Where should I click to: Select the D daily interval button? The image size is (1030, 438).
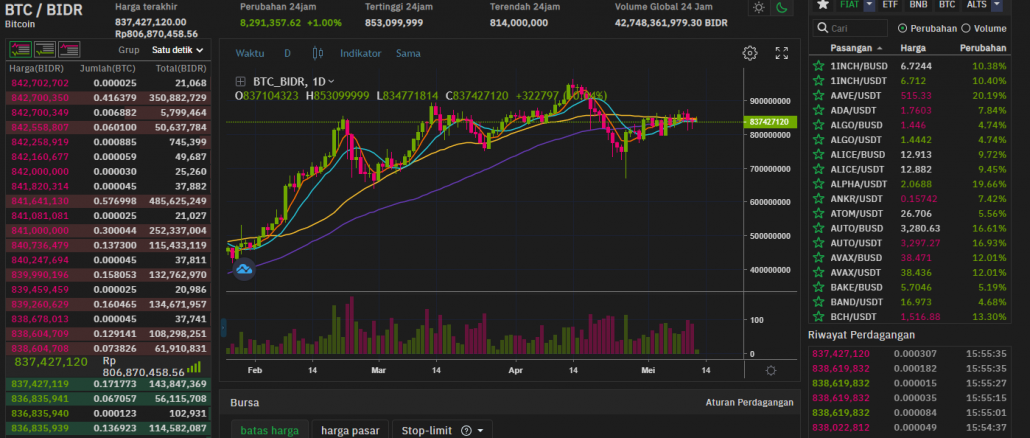click(x=287, y=53)
